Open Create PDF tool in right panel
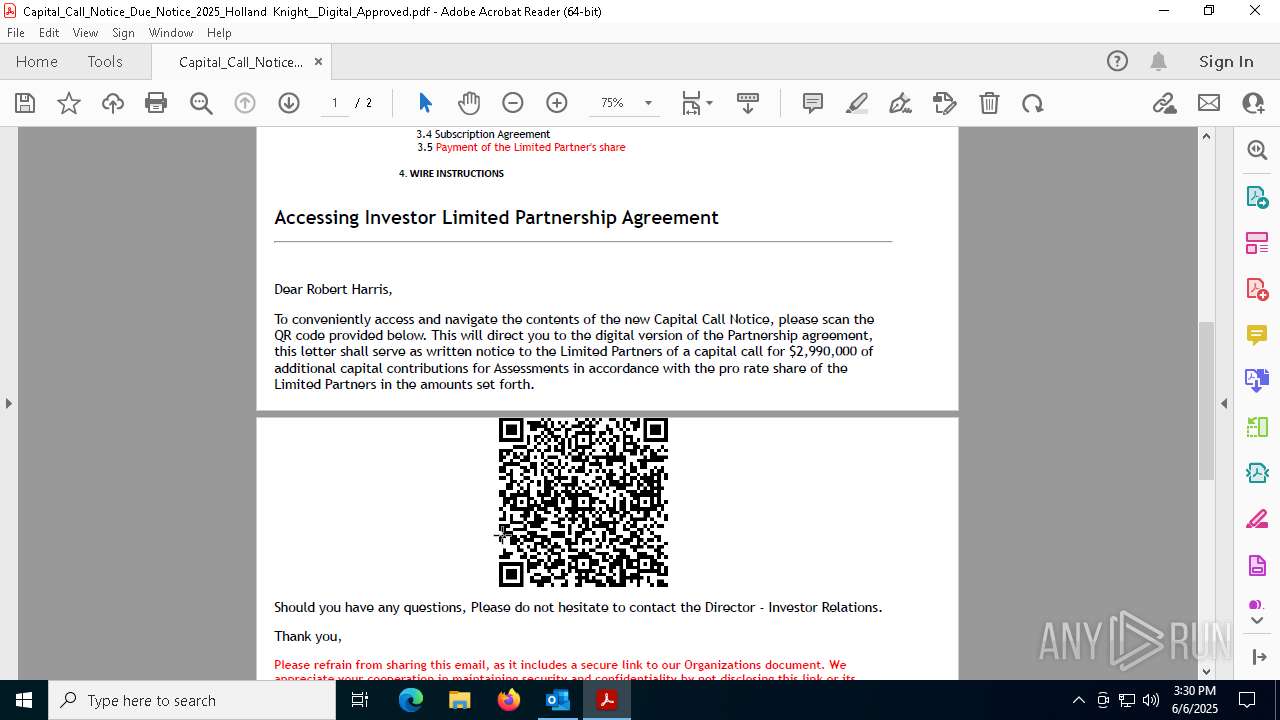The height and width of the screenshot is (720, 1280). 1257,289
